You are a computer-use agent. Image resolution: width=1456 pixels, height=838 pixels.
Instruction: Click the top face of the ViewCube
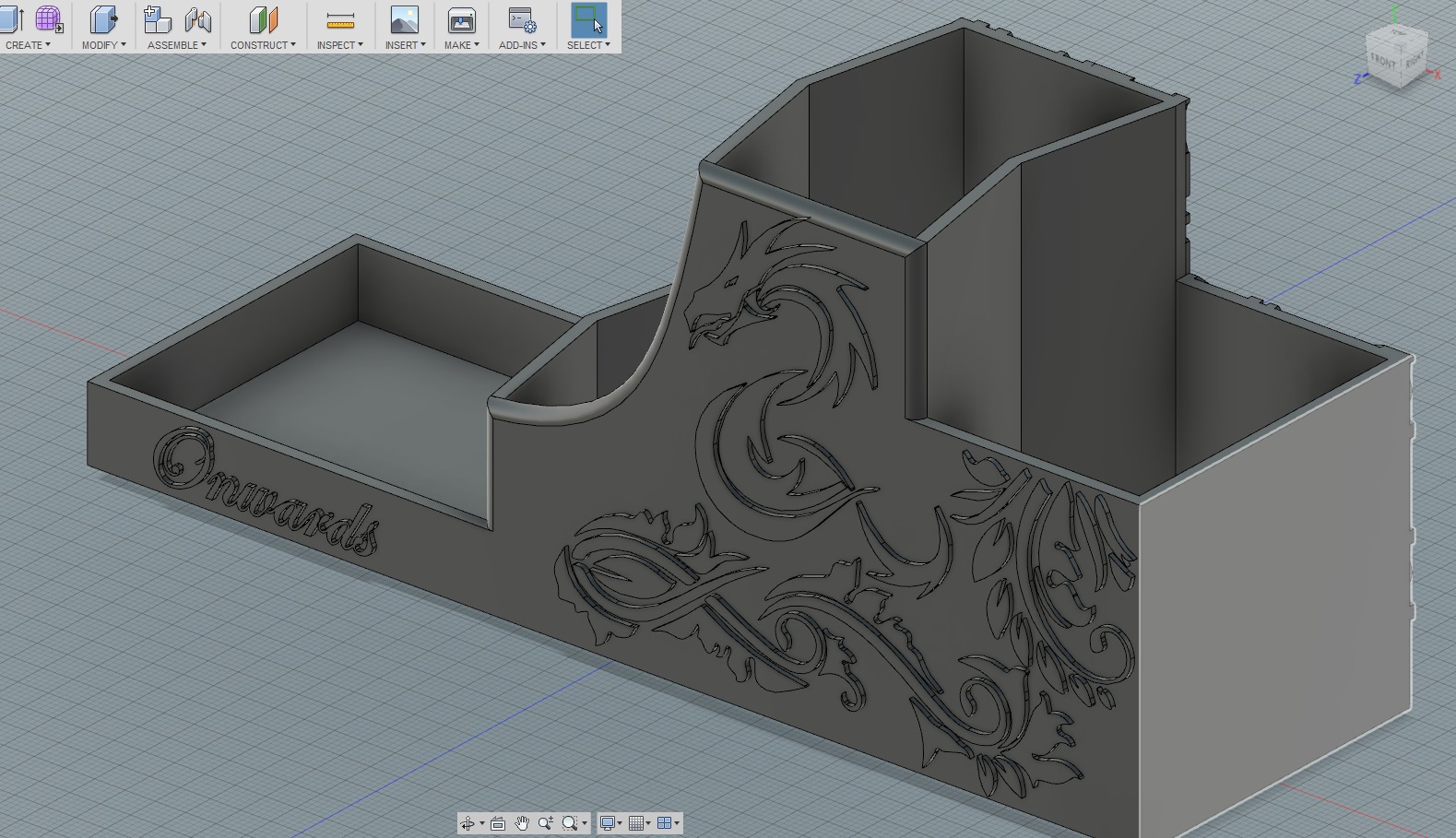[1398, 35]
